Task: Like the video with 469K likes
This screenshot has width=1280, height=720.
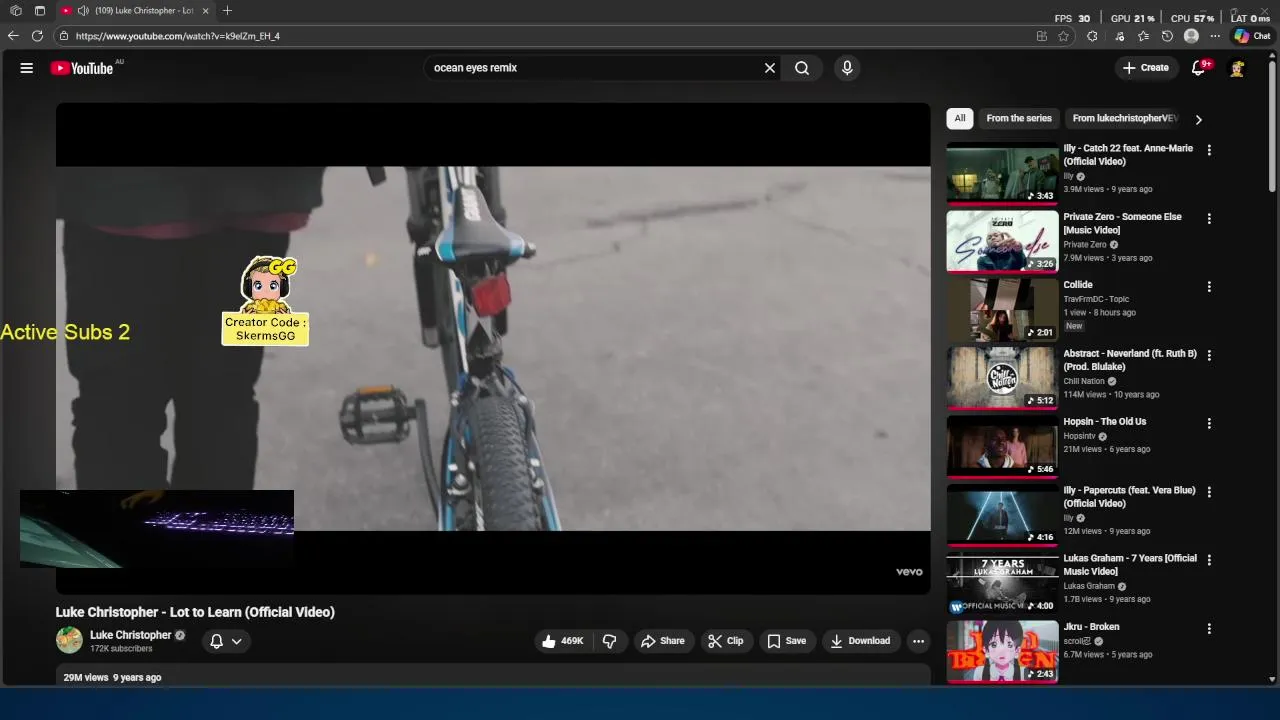Action: click(x=562, y=641)
